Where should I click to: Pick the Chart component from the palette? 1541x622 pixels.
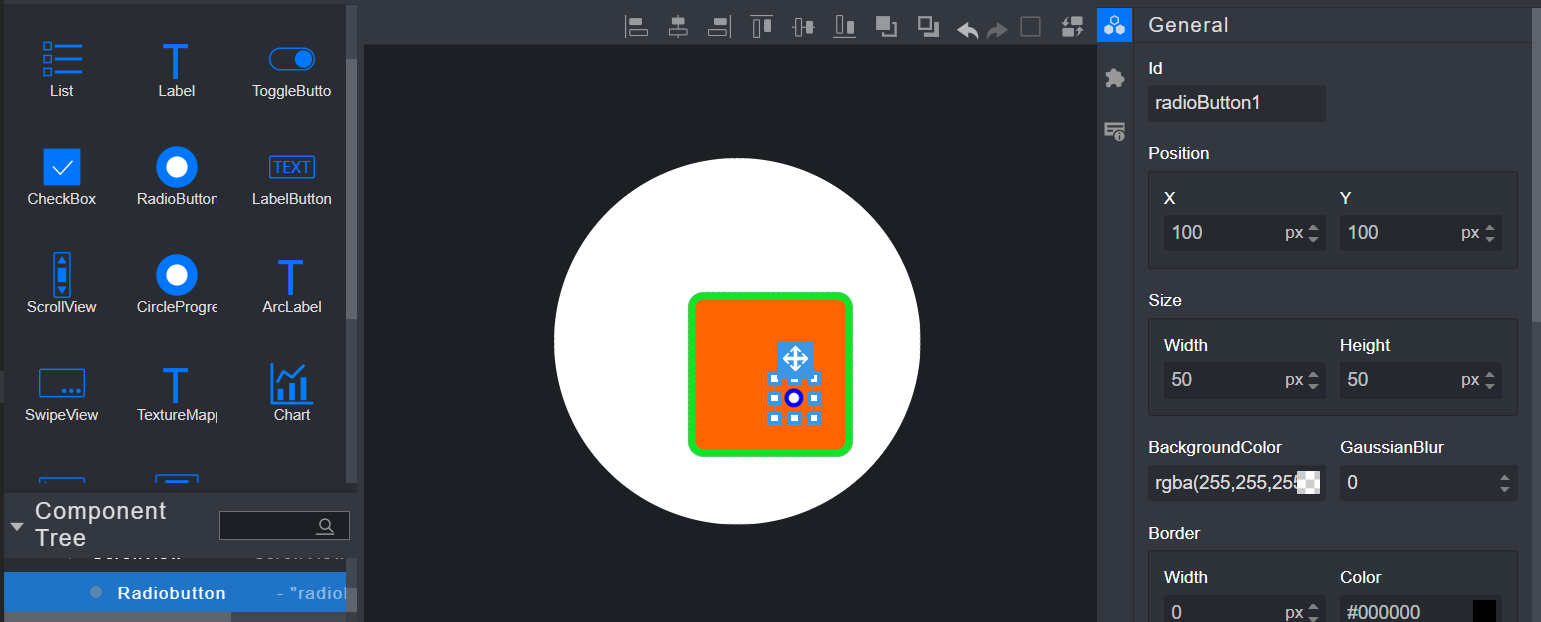[x=291, y=392]
